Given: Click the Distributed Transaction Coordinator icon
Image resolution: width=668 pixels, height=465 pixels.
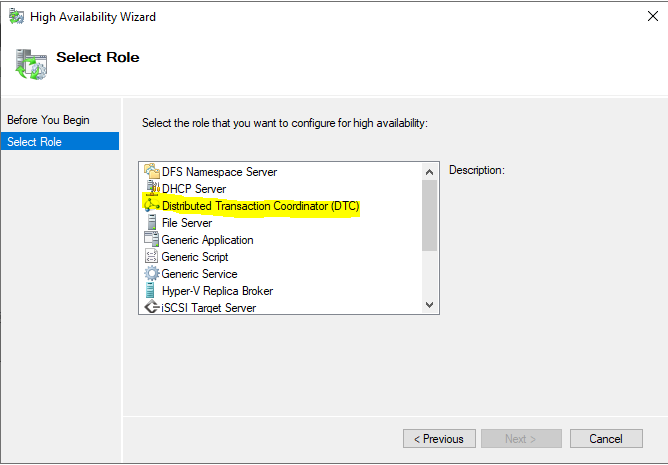Looking at the screenshot, I should click(152, 205).
